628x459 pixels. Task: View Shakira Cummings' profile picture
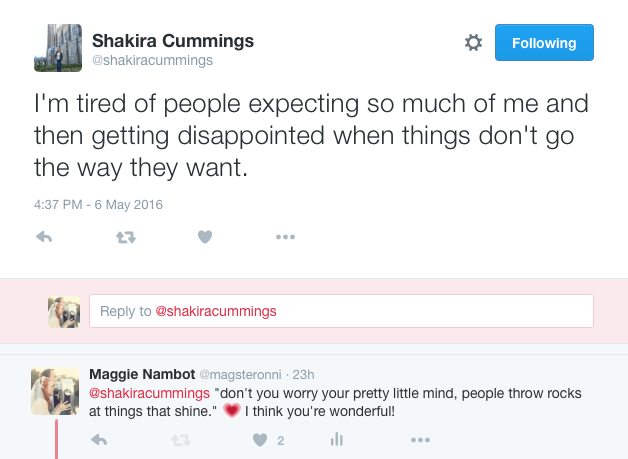tap(58, 48)
